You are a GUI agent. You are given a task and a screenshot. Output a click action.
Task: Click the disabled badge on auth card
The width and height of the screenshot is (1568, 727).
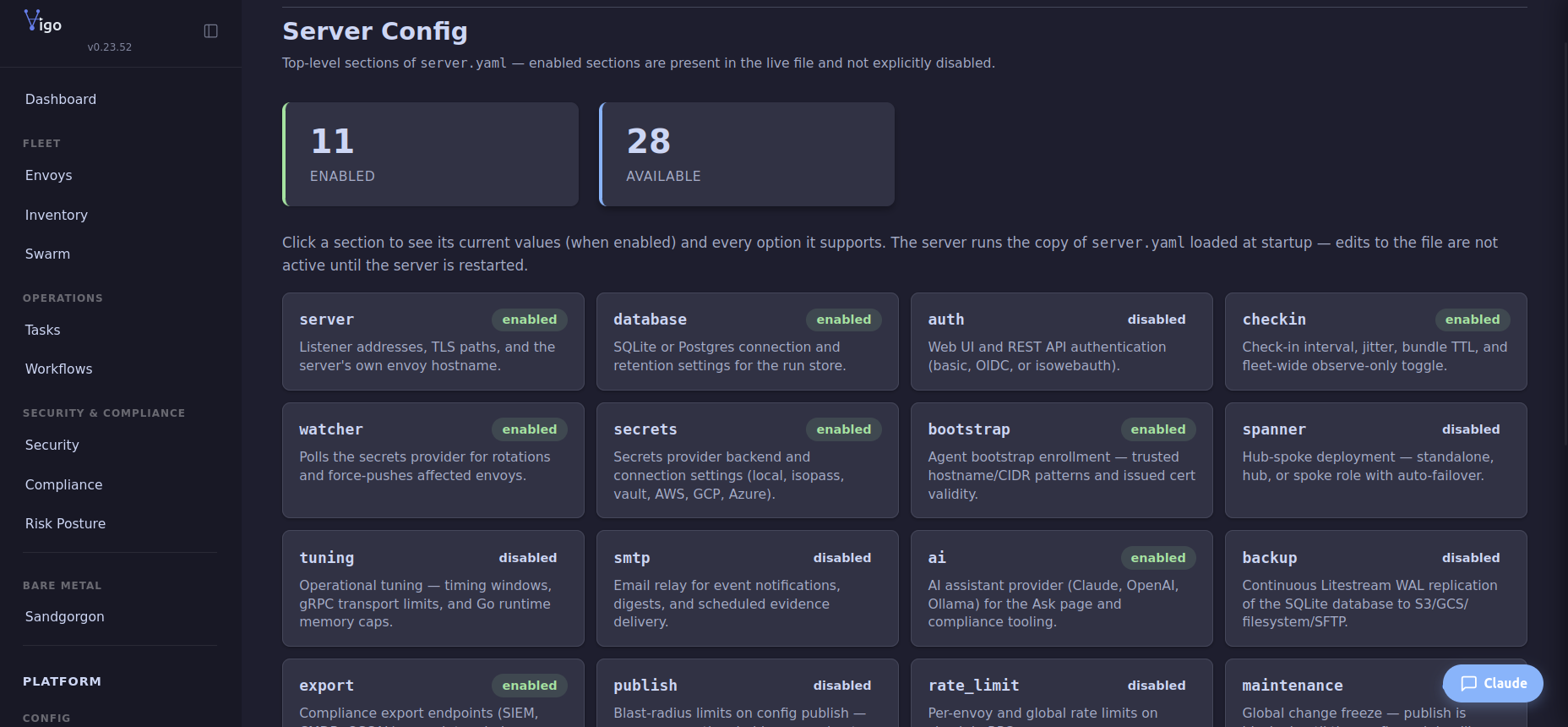1157,320
